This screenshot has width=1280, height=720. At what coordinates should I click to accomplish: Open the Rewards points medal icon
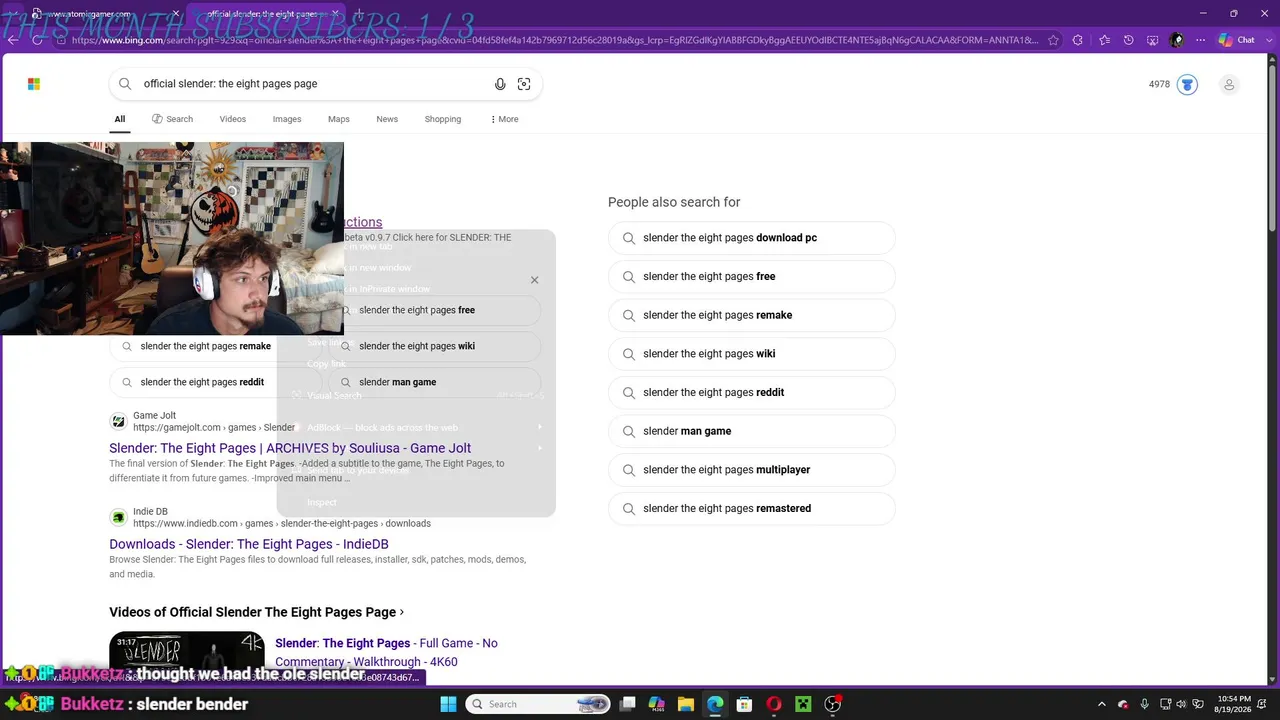pyautogui.click(x=1187, y=85)
